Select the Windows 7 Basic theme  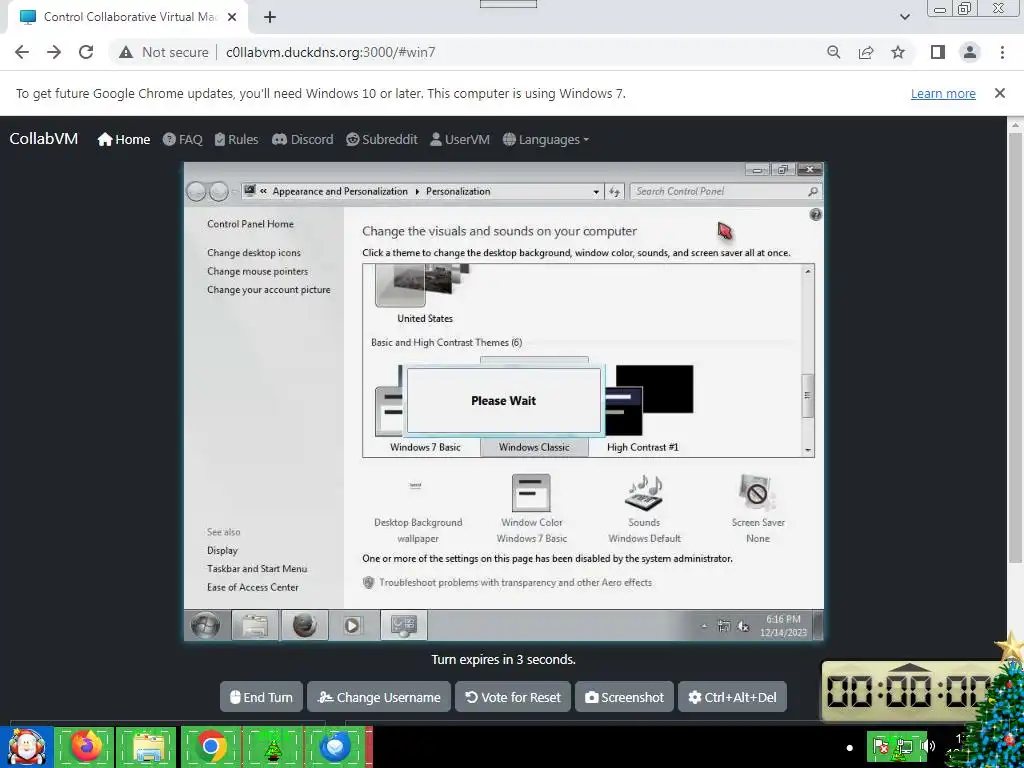425,408
